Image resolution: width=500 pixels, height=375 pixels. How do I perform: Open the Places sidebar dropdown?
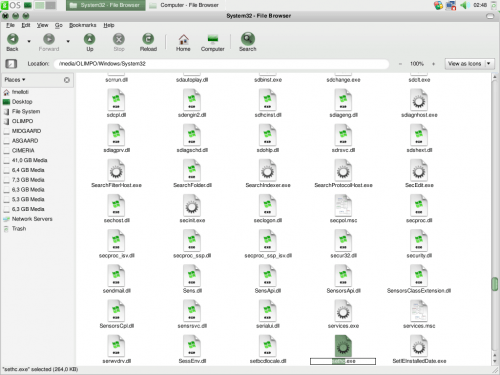point(15,80)
